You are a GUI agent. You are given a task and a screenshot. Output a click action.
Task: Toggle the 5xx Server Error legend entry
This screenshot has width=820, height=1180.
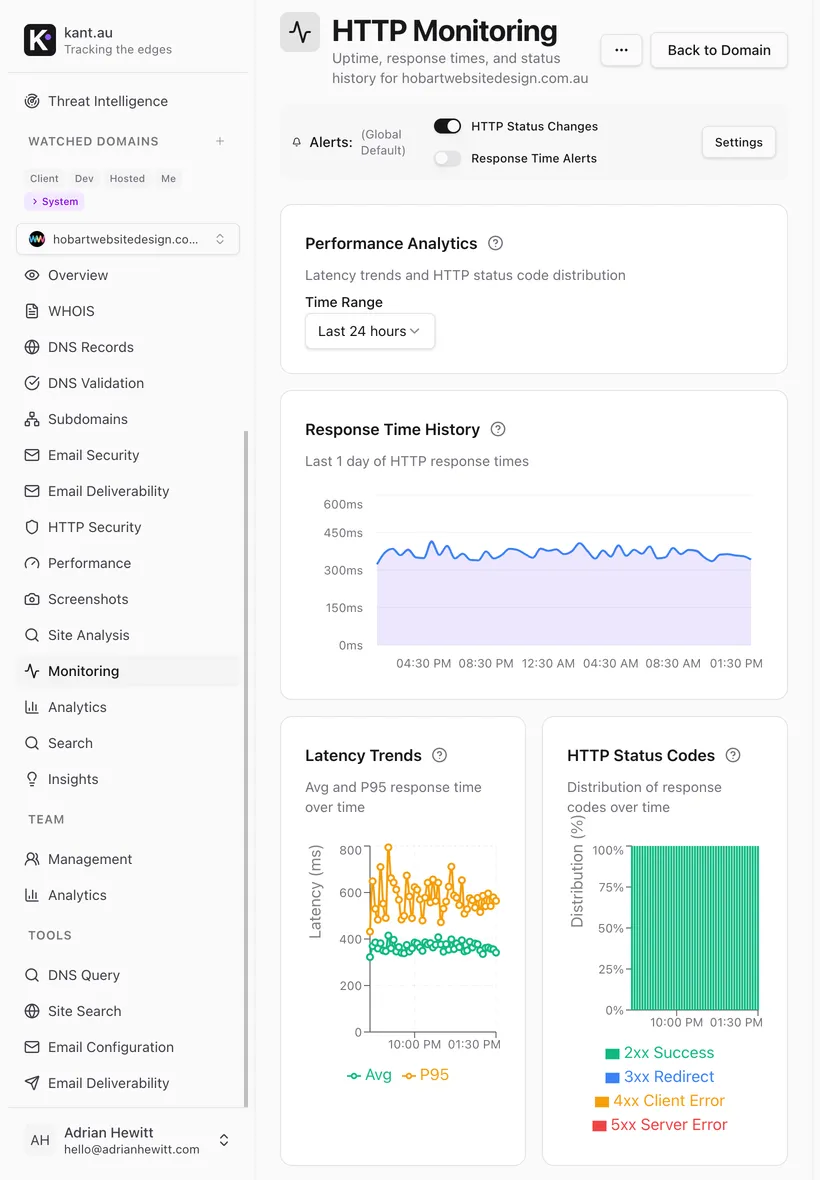660,1124
